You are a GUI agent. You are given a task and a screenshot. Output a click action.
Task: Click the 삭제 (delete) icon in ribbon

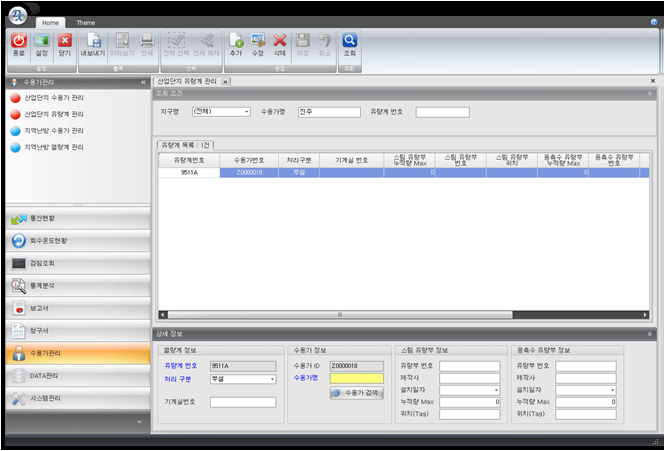(x=280, y=42)
